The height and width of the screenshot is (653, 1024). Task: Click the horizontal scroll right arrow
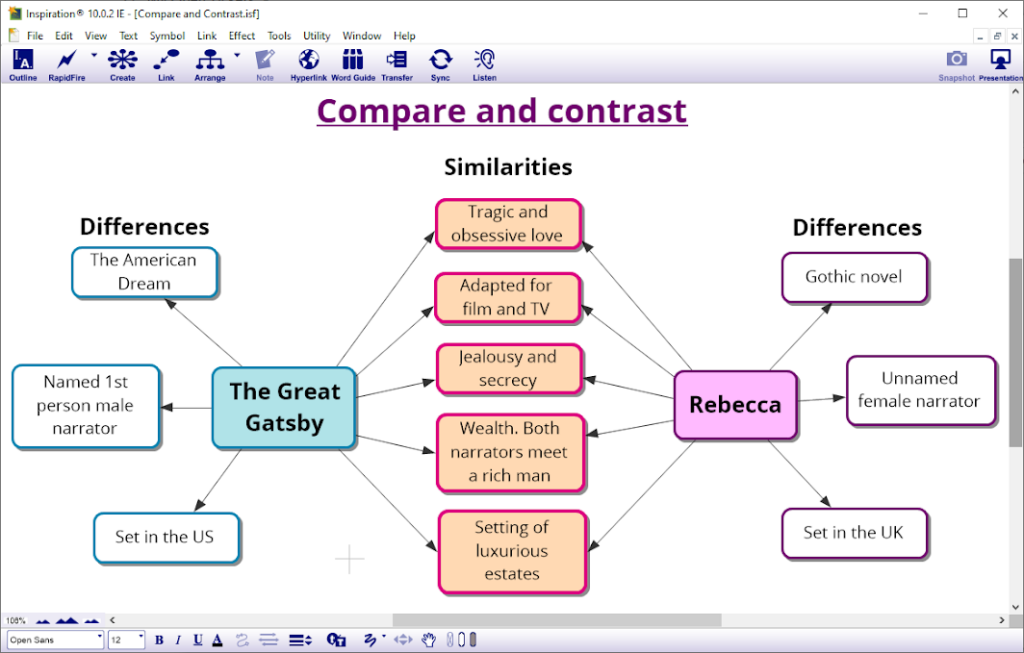coord(1002,620)
